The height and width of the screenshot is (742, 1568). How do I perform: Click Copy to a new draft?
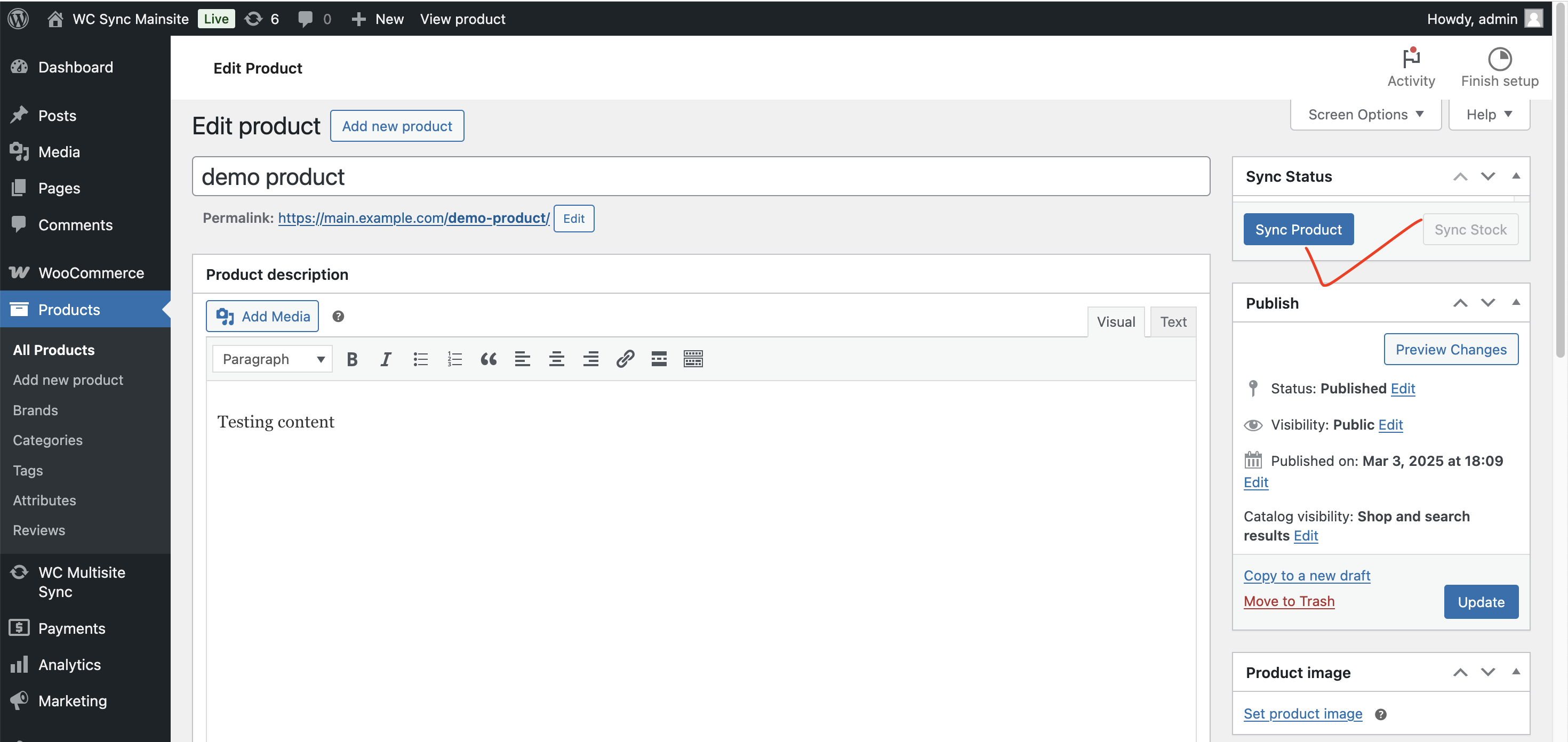tap(1307, 575)
